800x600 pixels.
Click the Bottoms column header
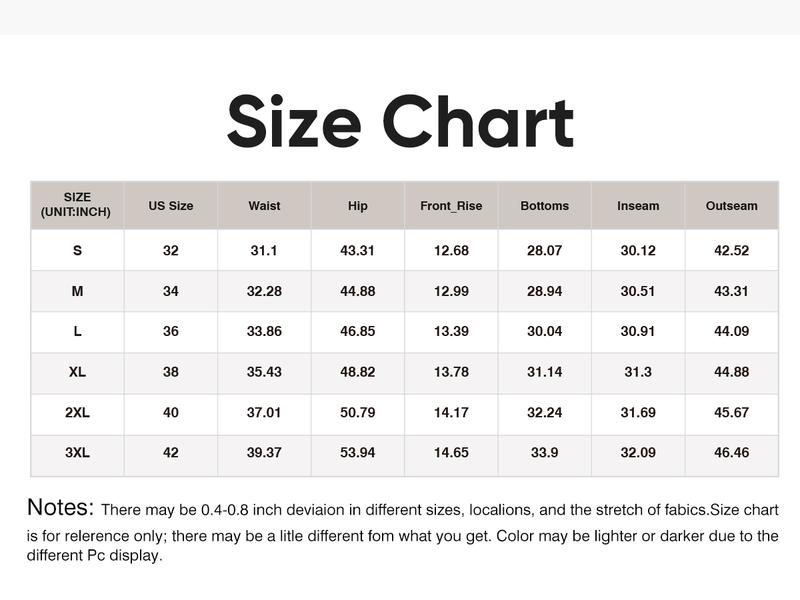click(544, 206)
